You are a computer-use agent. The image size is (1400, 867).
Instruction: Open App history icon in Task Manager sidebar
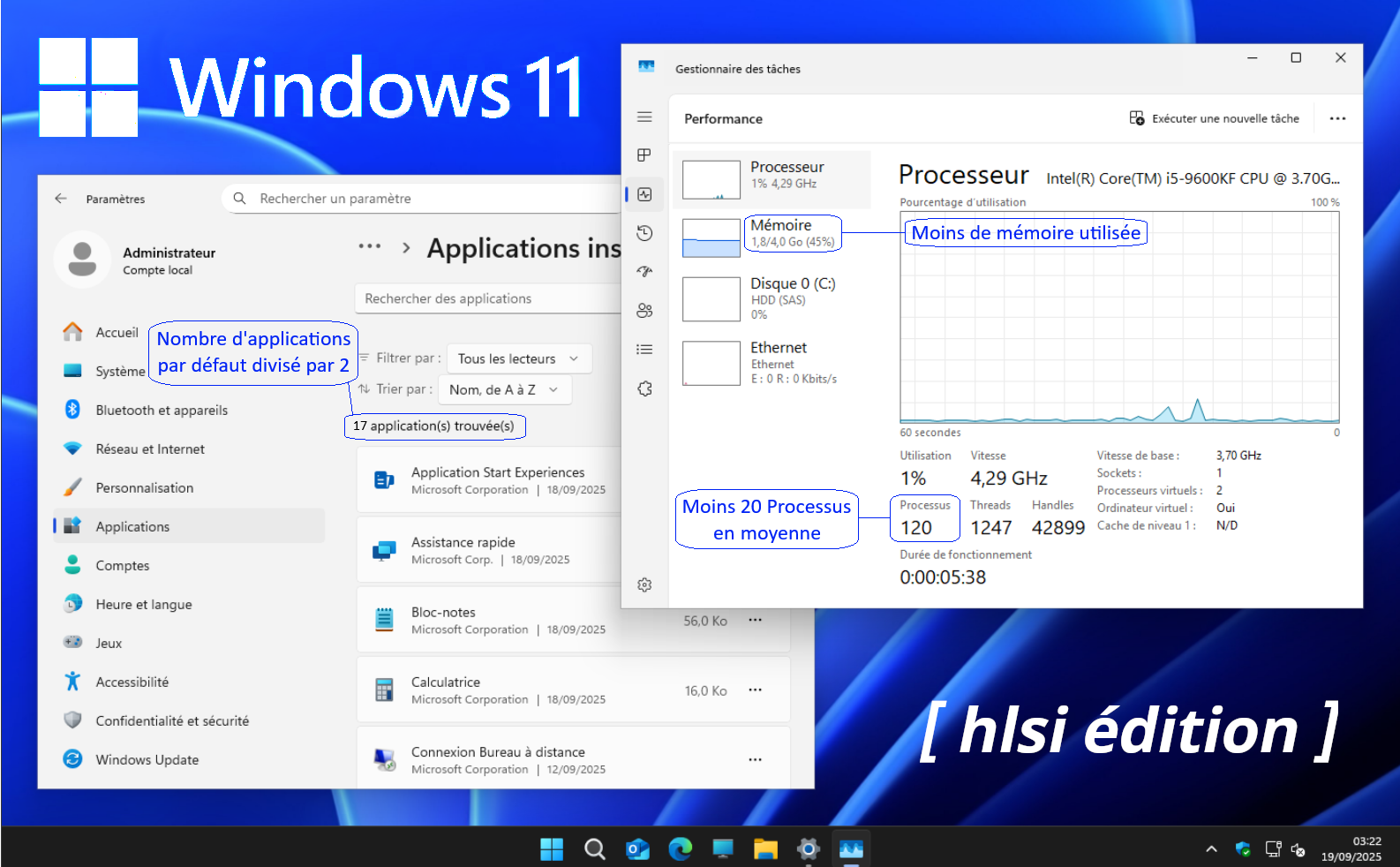pos(644,233)
